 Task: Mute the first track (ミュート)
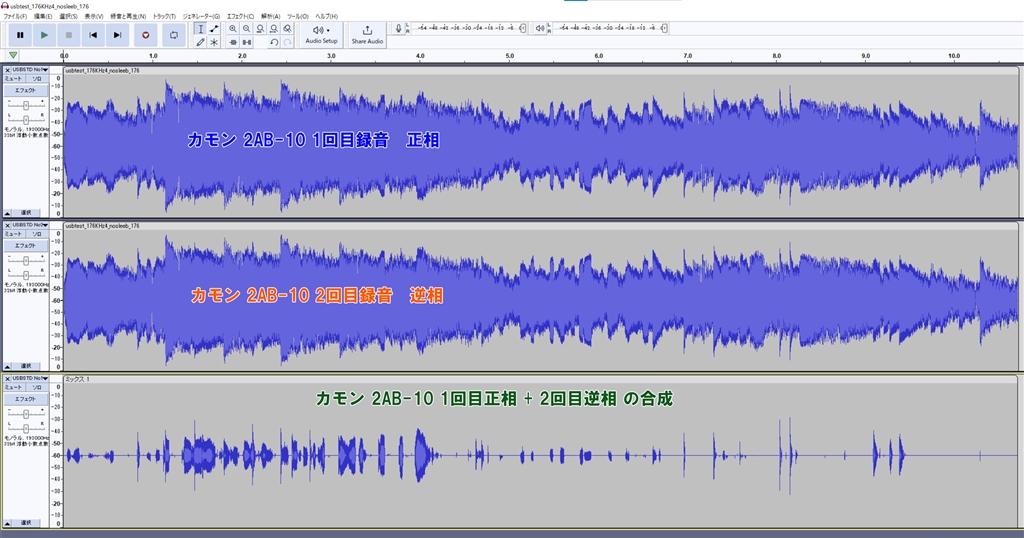click(x=14, y=78)
